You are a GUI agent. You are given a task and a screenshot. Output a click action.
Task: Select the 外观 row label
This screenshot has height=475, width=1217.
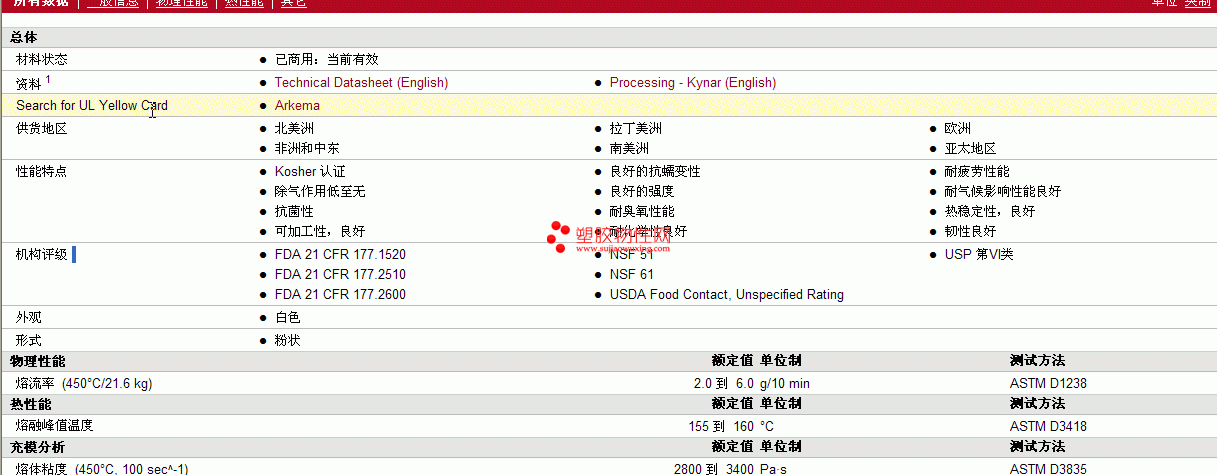[x=29, y=317]
